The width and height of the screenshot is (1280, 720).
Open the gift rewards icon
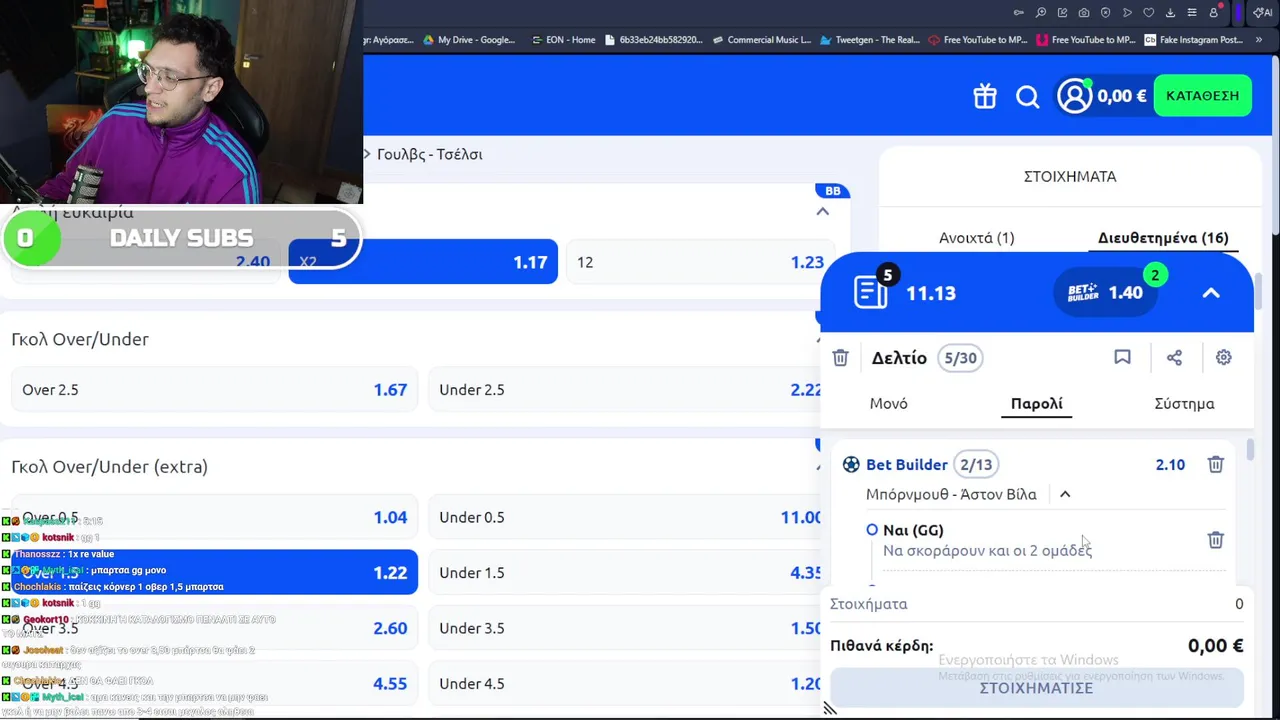[x=985, y=96]
